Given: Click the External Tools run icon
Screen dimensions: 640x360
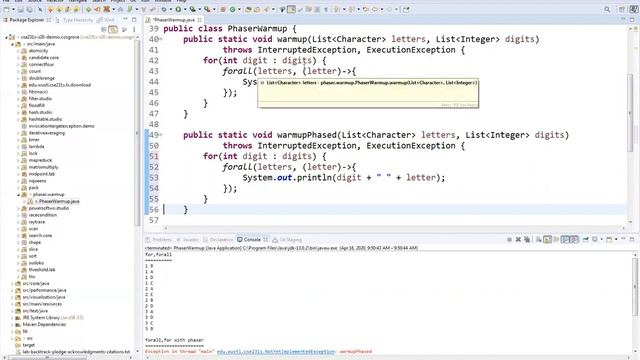Looking at the screenshot, I should pyautogui.click(x=207, y=9).
